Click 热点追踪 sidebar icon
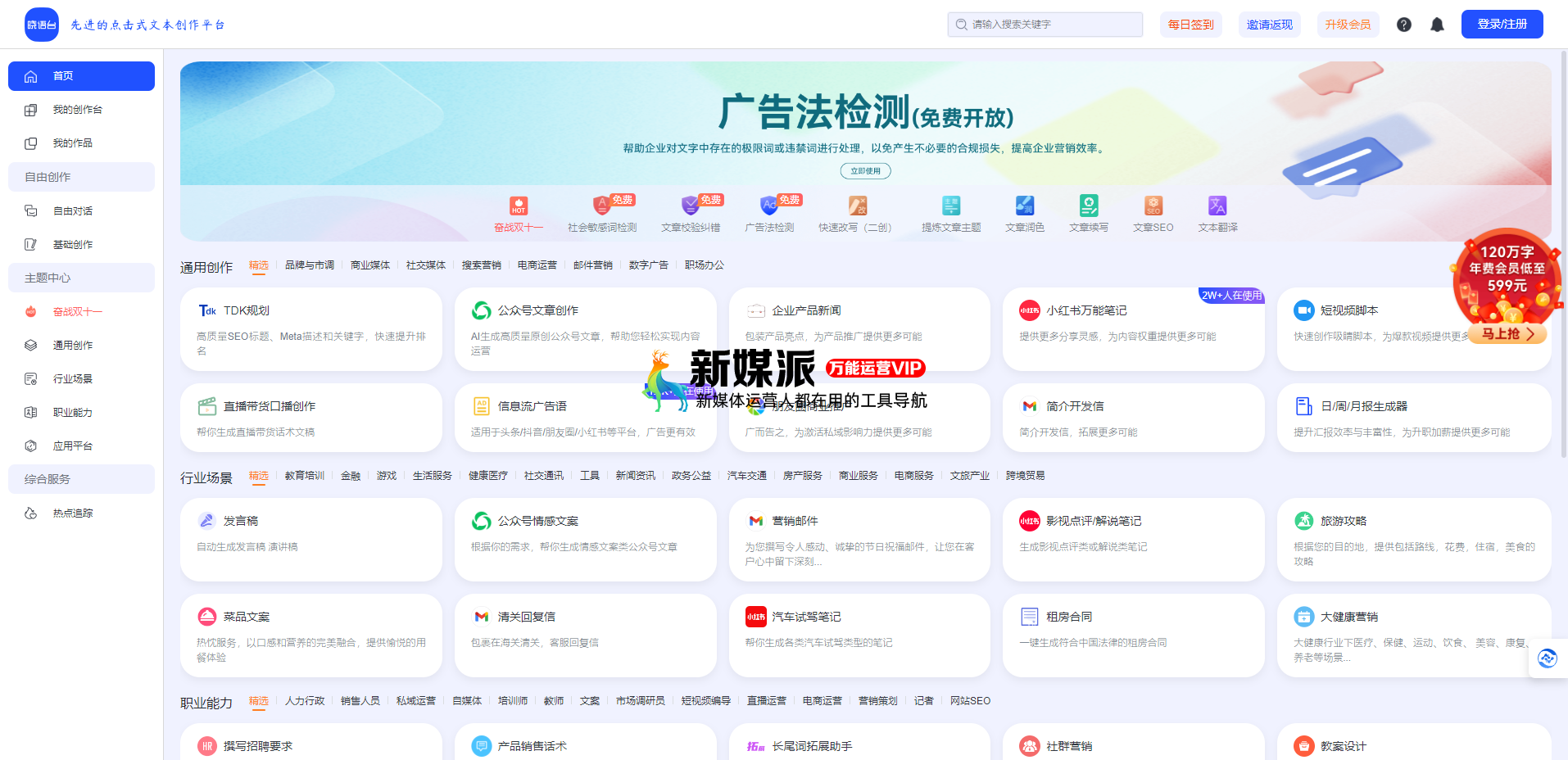This screenshot has width=1568, height=760. point(31,513)
